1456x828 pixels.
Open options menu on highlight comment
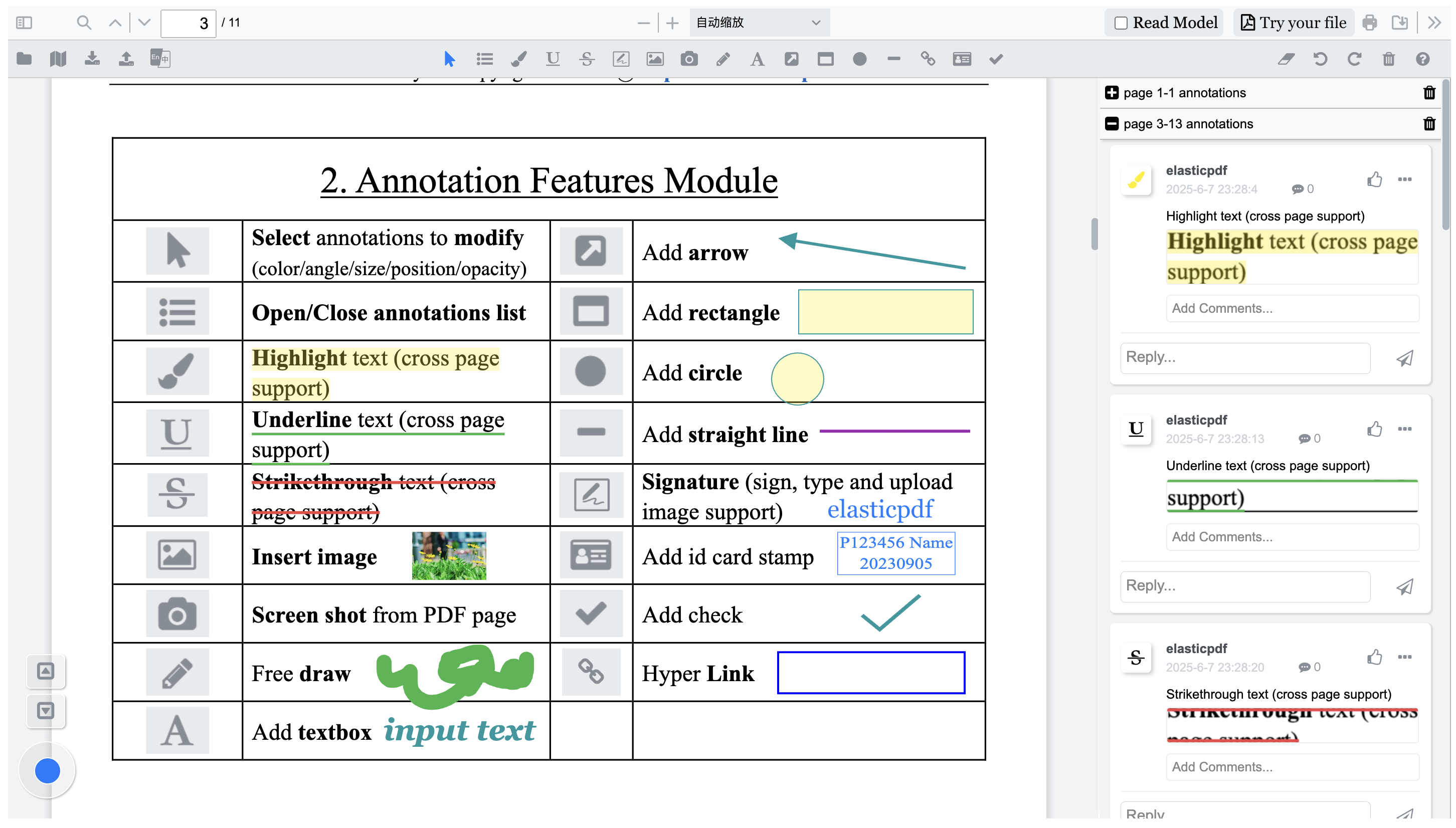[1405, 179]
